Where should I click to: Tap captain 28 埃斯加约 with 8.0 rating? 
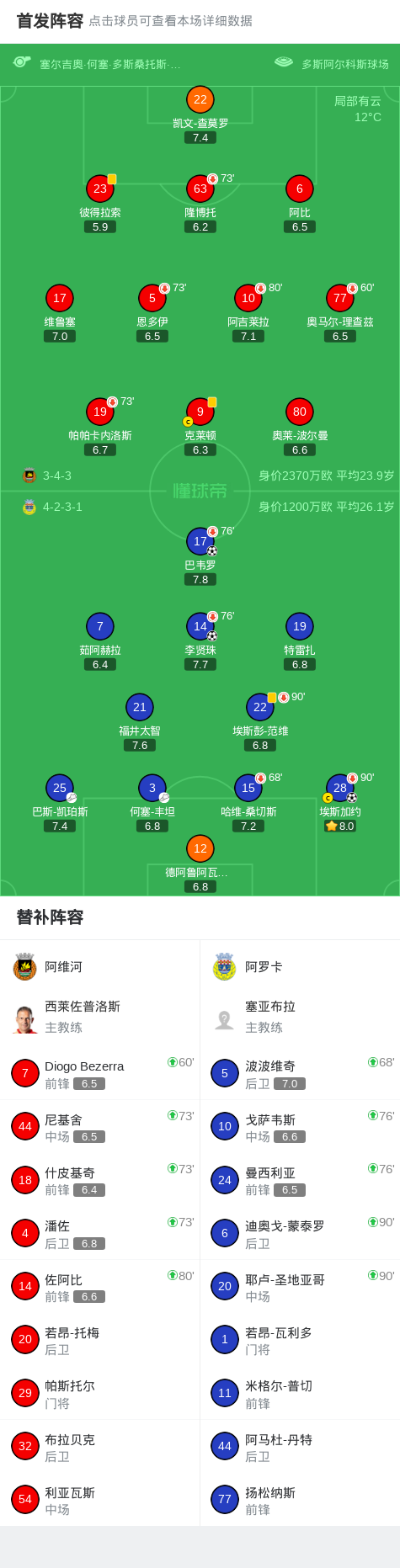[x=340, y=788]
